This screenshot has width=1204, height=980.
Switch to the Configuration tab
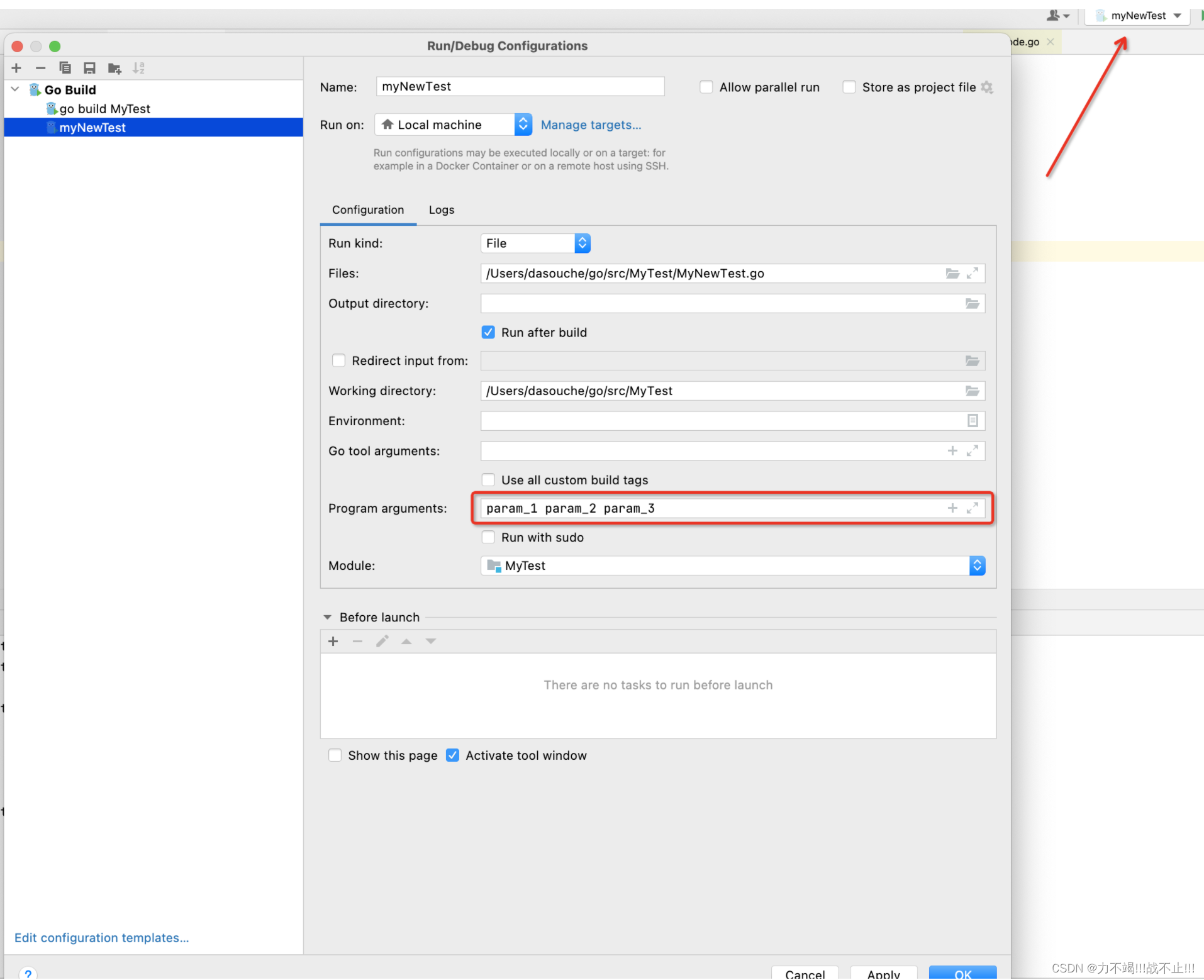click(x=368, y=210)
